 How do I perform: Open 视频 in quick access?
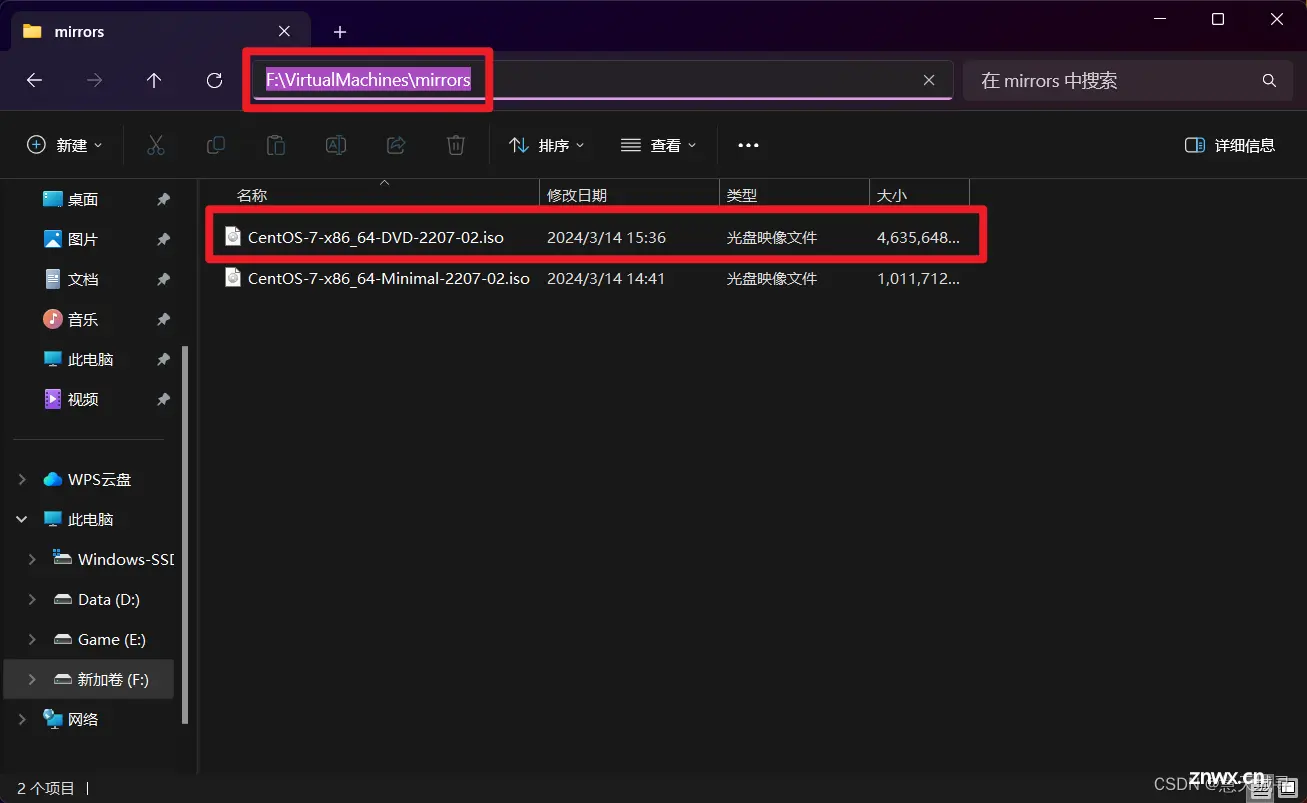83,399
